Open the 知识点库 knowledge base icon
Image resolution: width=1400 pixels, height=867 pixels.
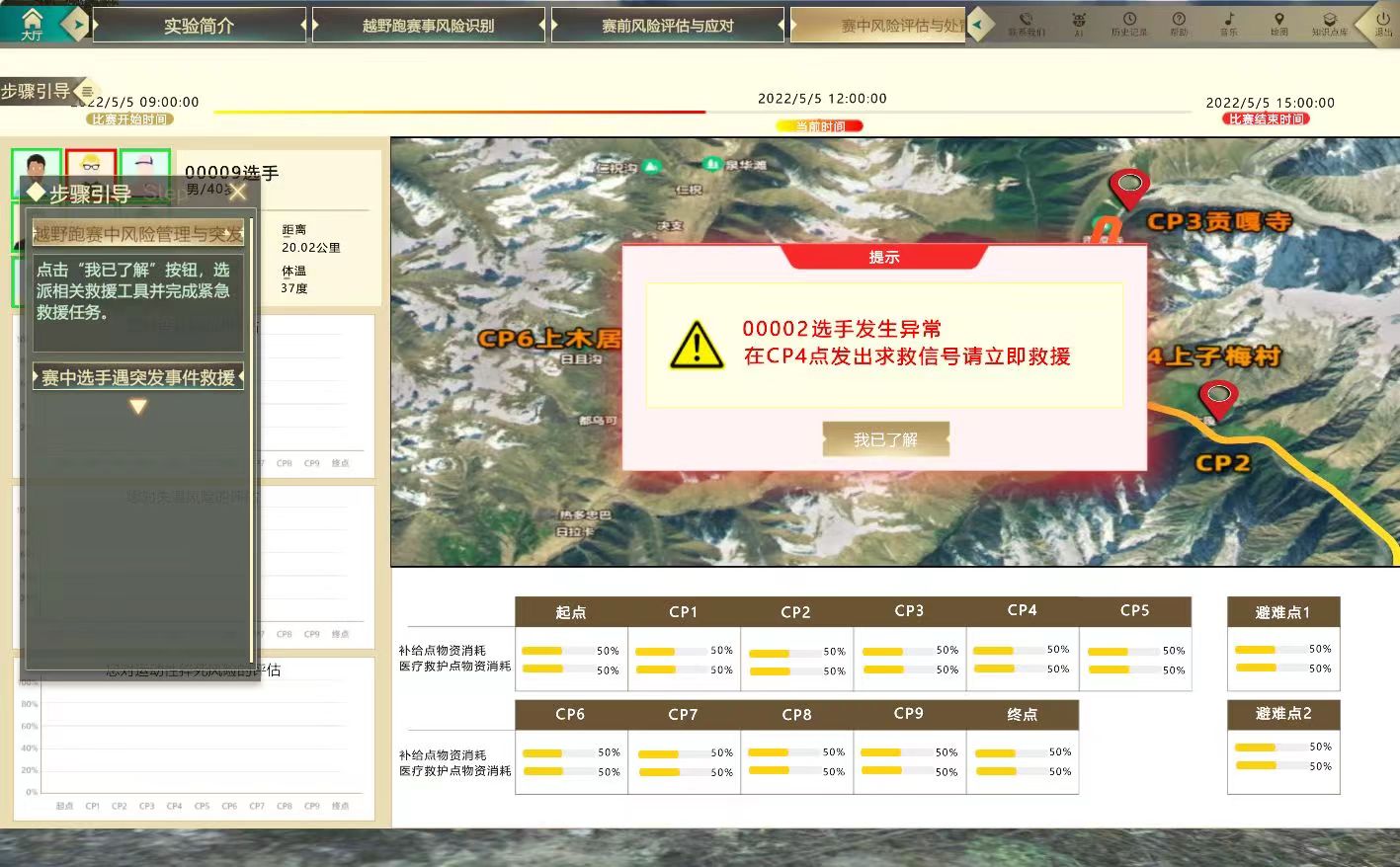(x=1329, y=23)
